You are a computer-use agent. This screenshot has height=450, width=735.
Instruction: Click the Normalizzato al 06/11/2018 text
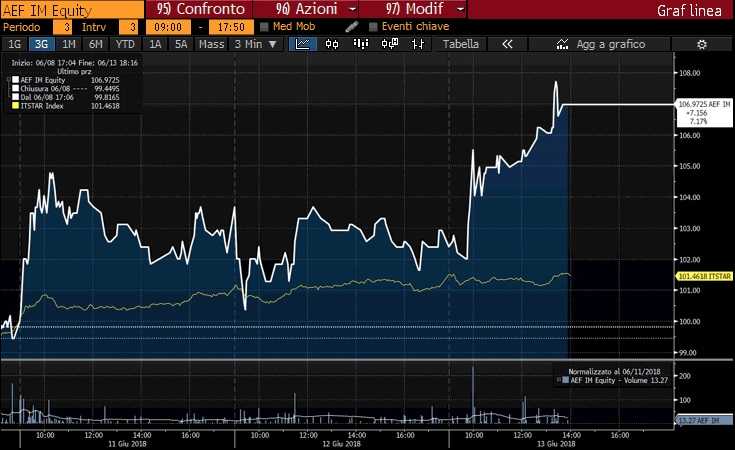click(614, 371)
